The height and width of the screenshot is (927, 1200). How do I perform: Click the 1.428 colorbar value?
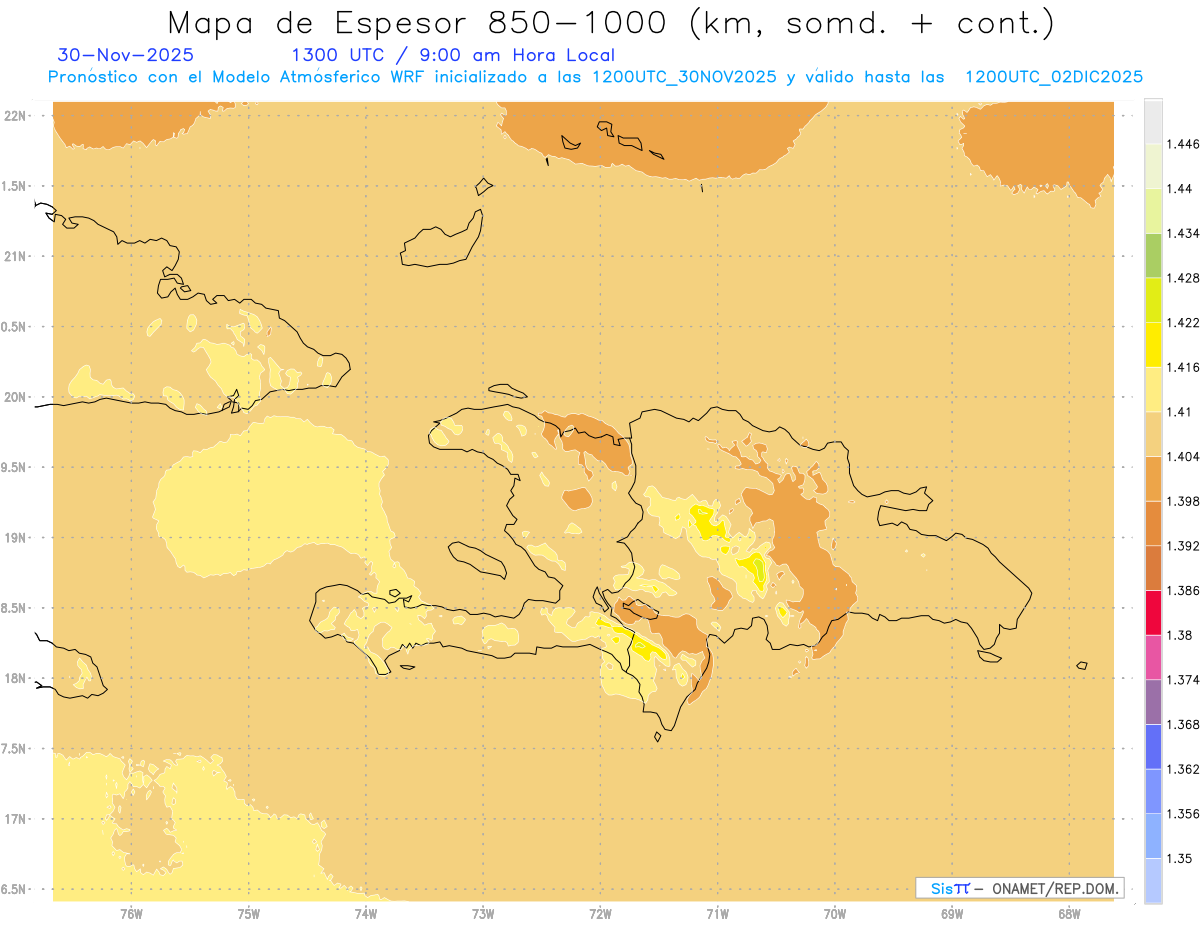point(1183,278)
